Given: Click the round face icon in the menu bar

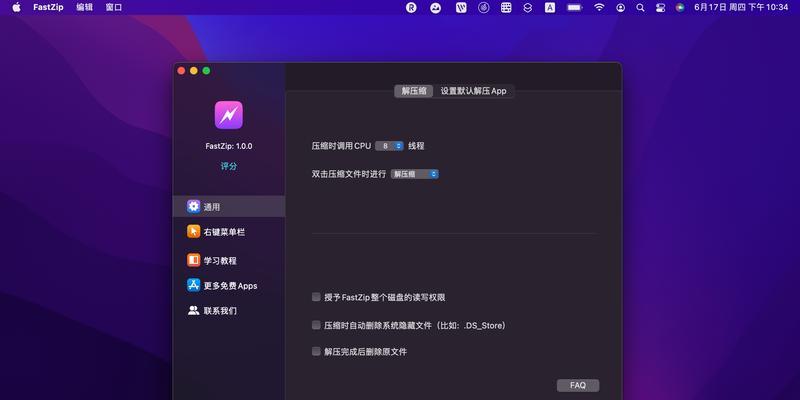Looking at the screenshot, I should pyautogui.click(x=435, y=8).
